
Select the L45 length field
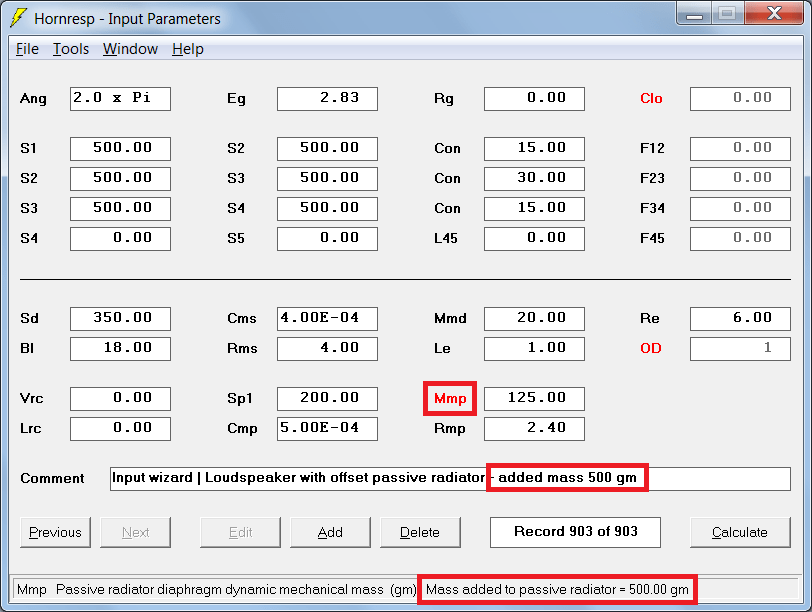click(x=534, y=239)
